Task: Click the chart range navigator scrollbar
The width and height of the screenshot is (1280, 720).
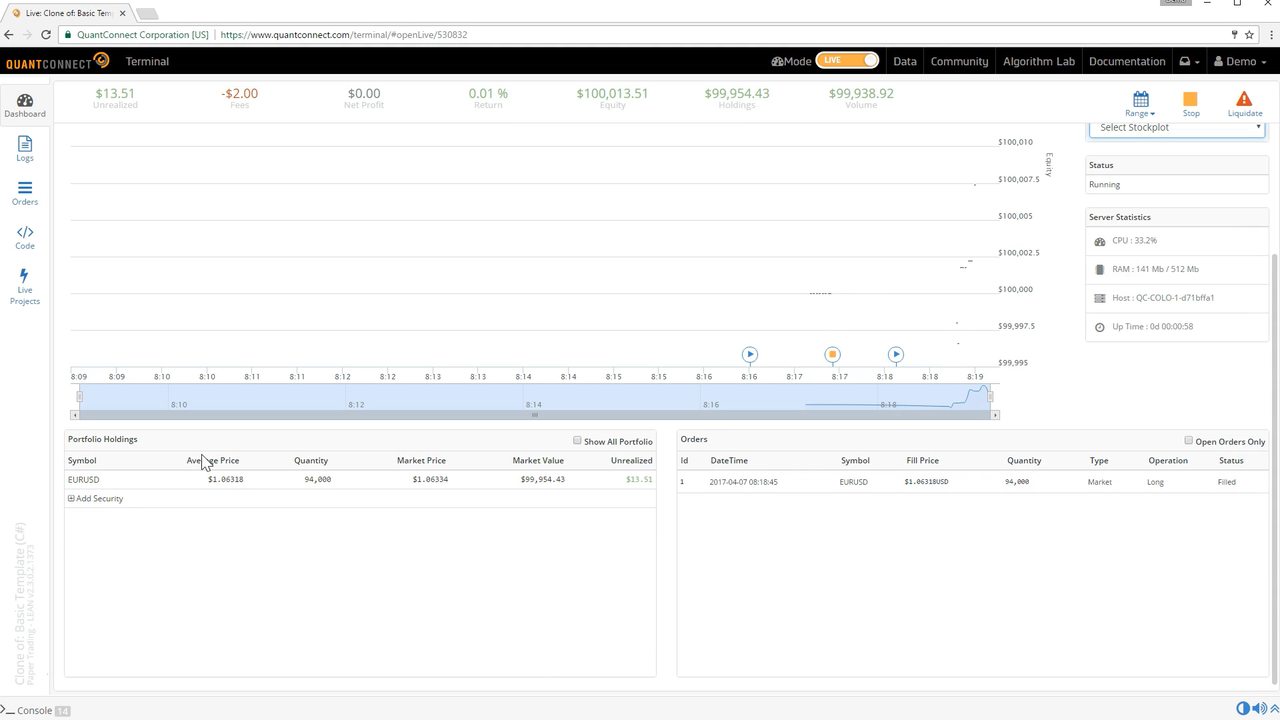Action: click(534, 415)
